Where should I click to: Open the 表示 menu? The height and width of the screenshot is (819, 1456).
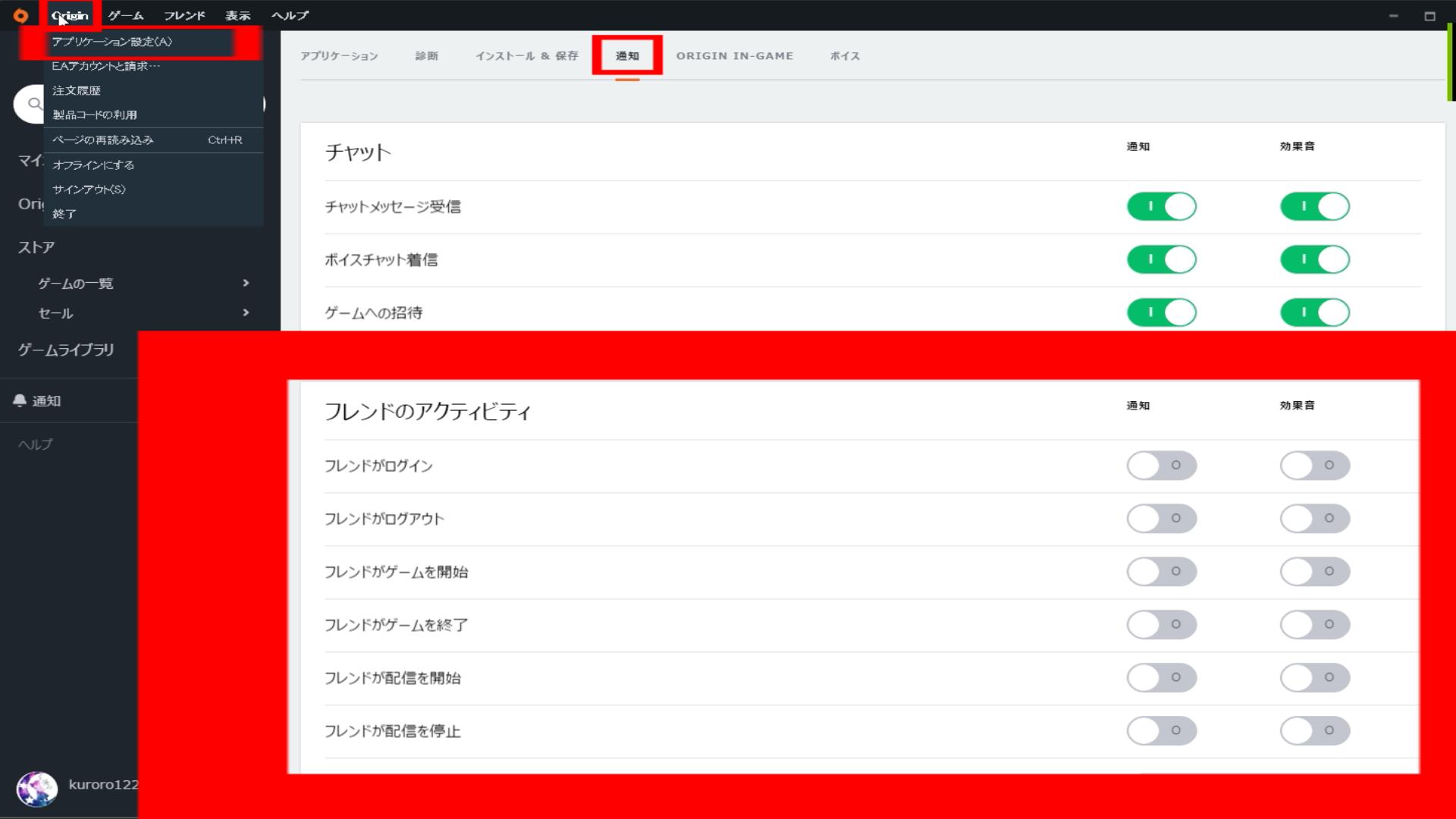[x=237, y=15]
